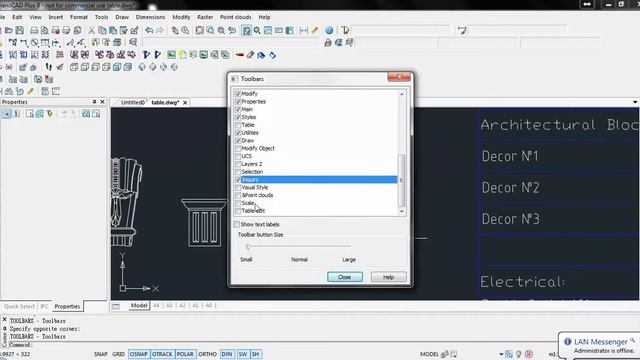The width and height of the screenshot is (640, 360).
Task: Click the Toolbar button Size slider handle
Action: (x=248, y=247)
